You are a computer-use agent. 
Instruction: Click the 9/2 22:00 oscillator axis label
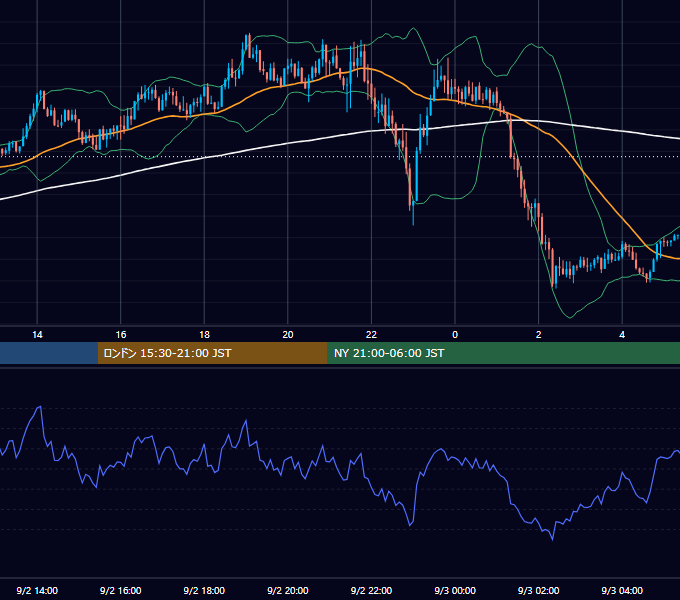[x=371, y=590]
